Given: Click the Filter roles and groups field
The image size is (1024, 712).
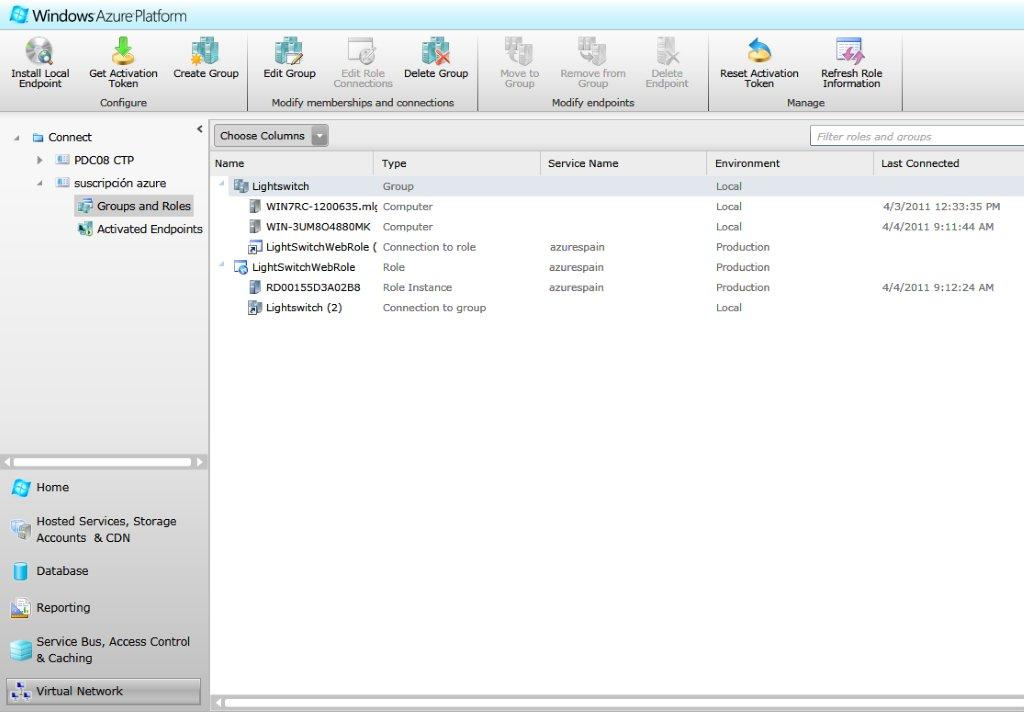Looking at the screenshot, I should pyautogui.click(x=917, y=137).
